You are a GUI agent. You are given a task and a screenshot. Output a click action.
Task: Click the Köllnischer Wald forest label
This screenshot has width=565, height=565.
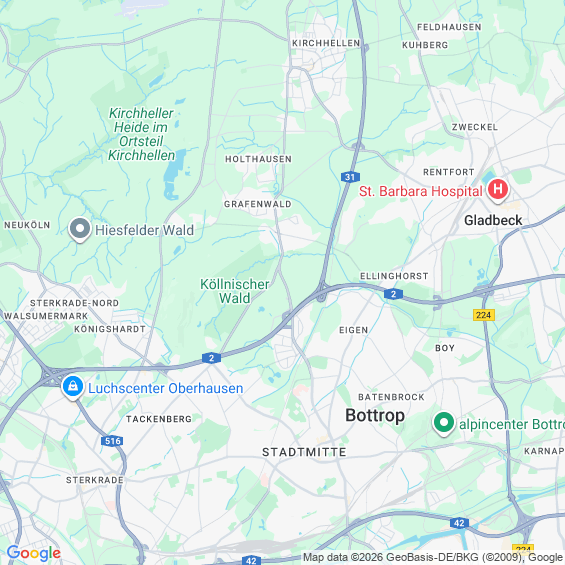tap(235, 291)
